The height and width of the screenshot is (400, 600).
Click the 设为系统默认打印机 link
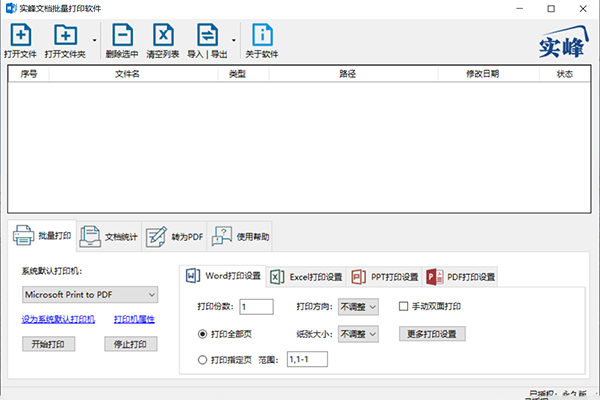58,319
